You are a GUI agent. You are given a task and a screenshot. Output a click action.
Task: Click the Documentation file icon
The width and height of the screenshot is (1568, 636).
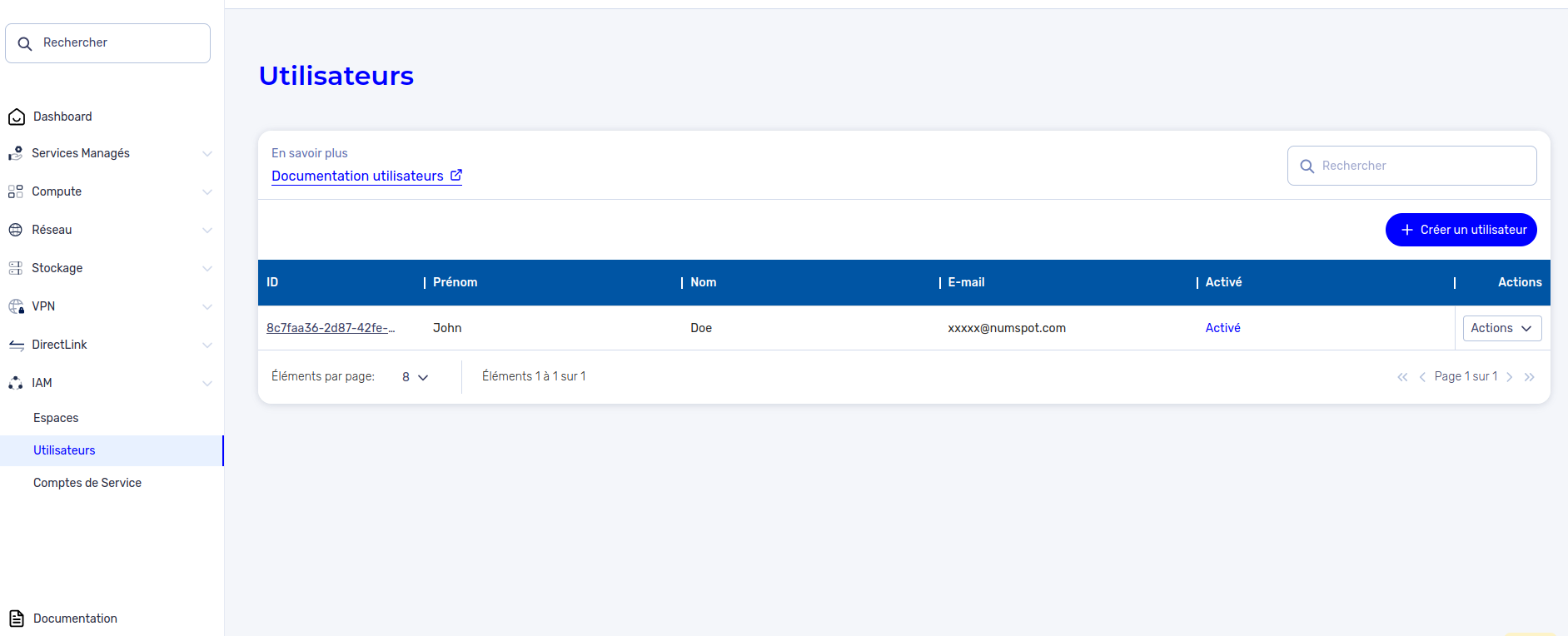point(17,619)
